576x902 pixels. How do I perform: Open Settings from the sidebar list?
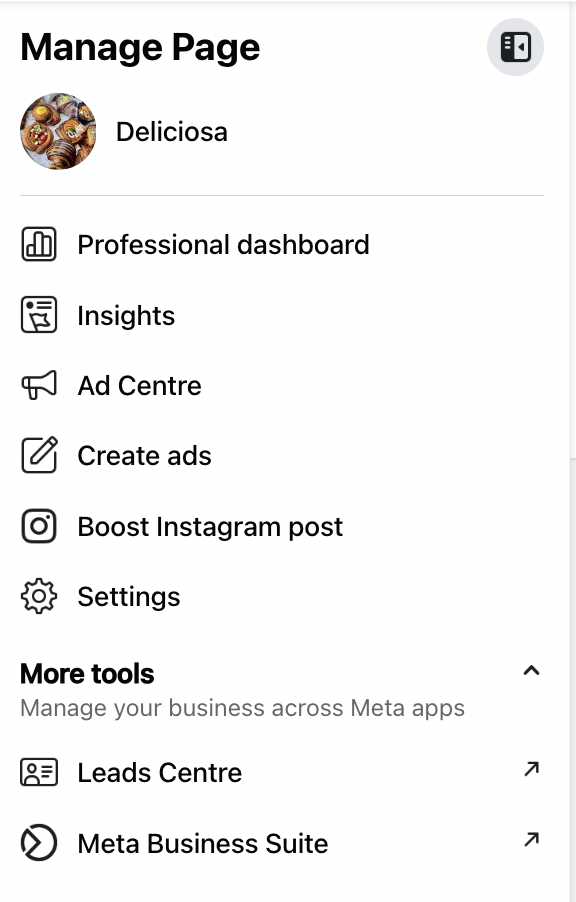pyautogui.click(x=128, y=596)
